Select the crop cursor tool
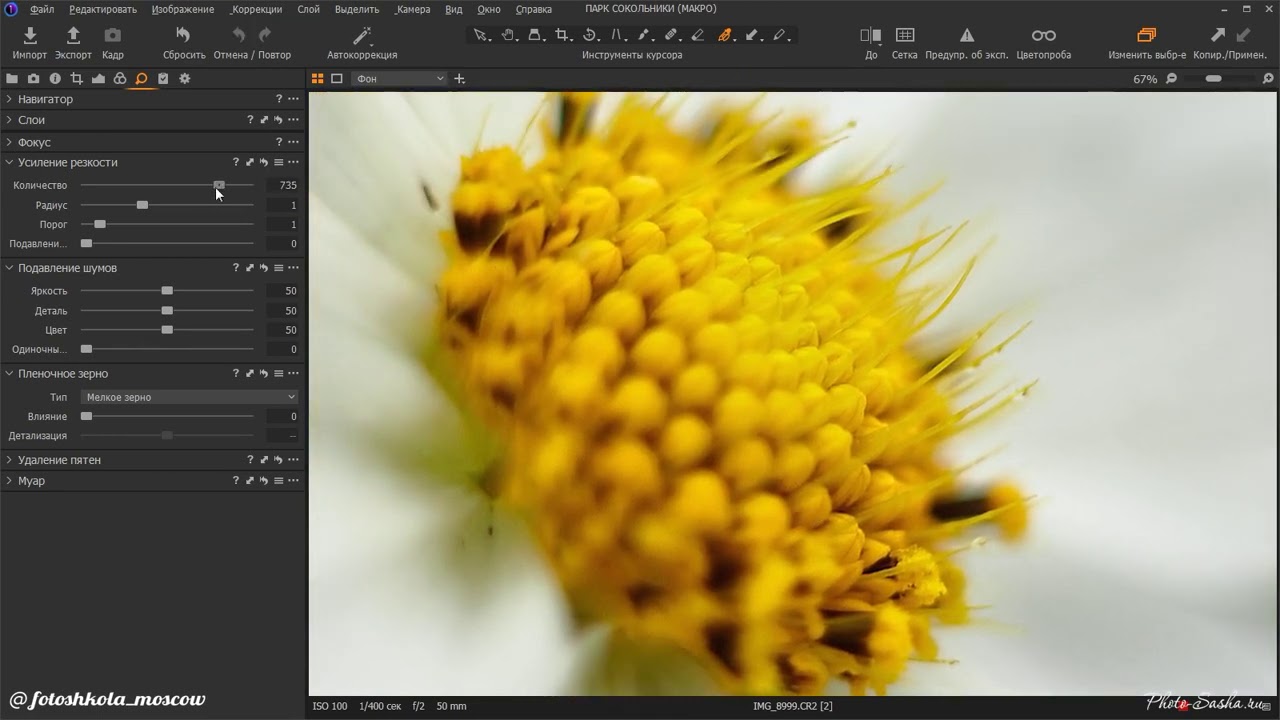Screen dimensions: 1280x720 click(x=562, y=35)
